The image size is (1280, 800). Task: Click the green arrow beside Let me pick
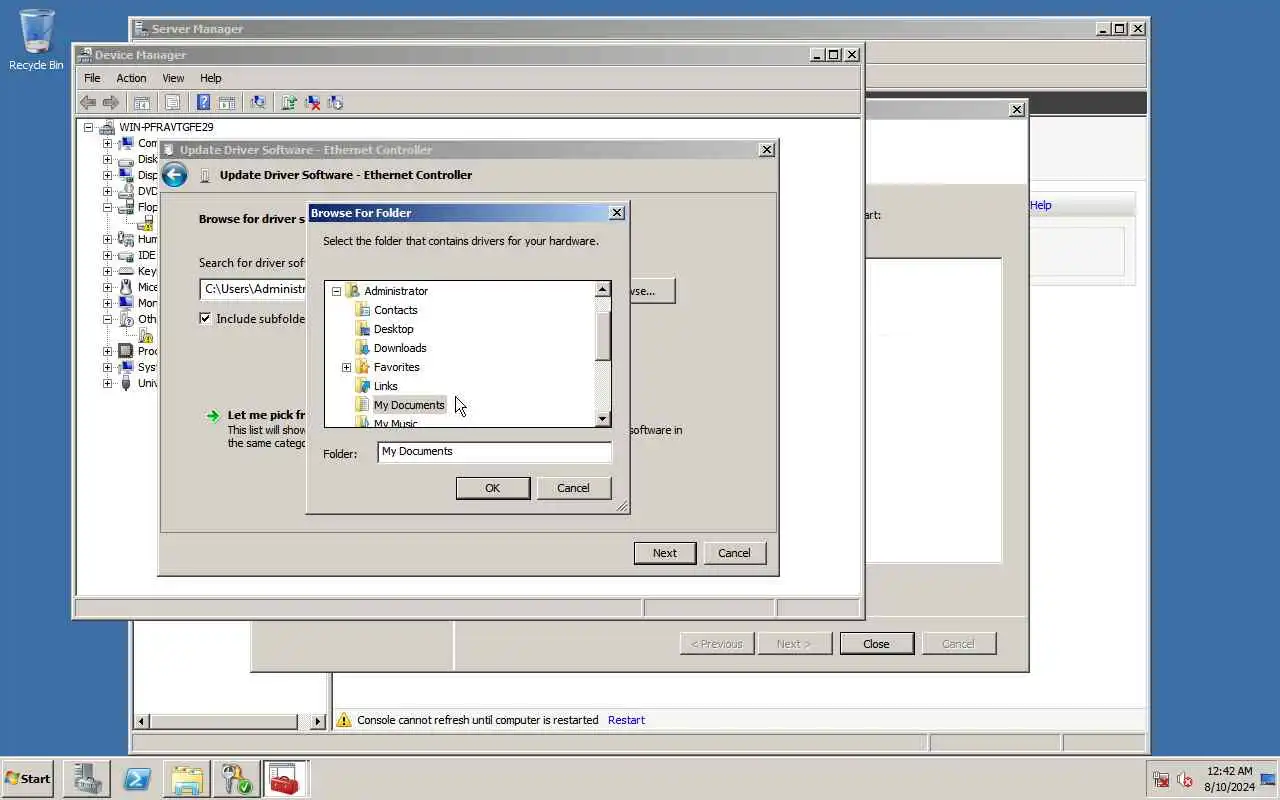point(213,415)
